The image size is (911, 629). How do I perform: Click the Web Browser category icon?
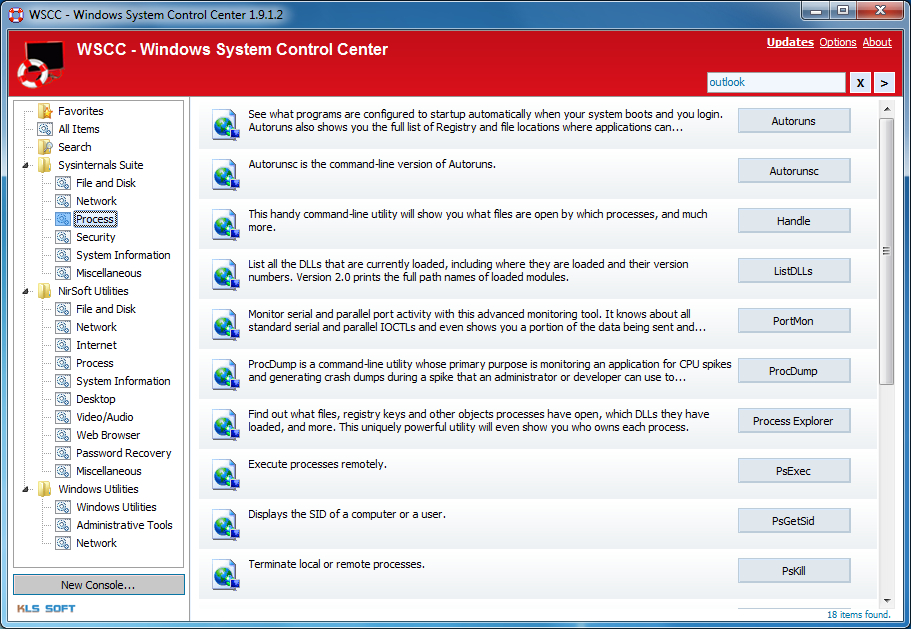[63, 435]
